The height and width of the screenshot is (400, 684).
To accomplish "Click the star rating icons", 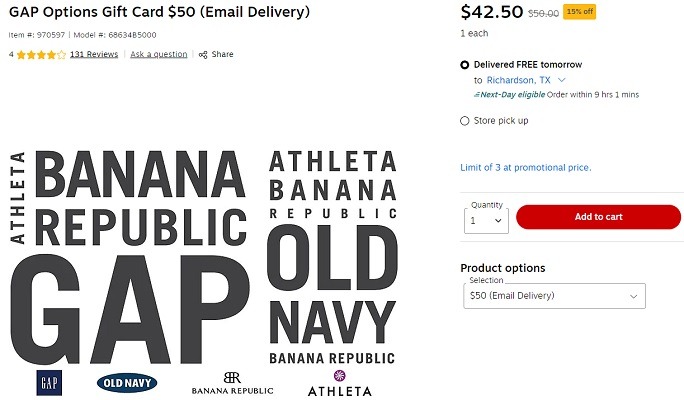I will 41,55.
